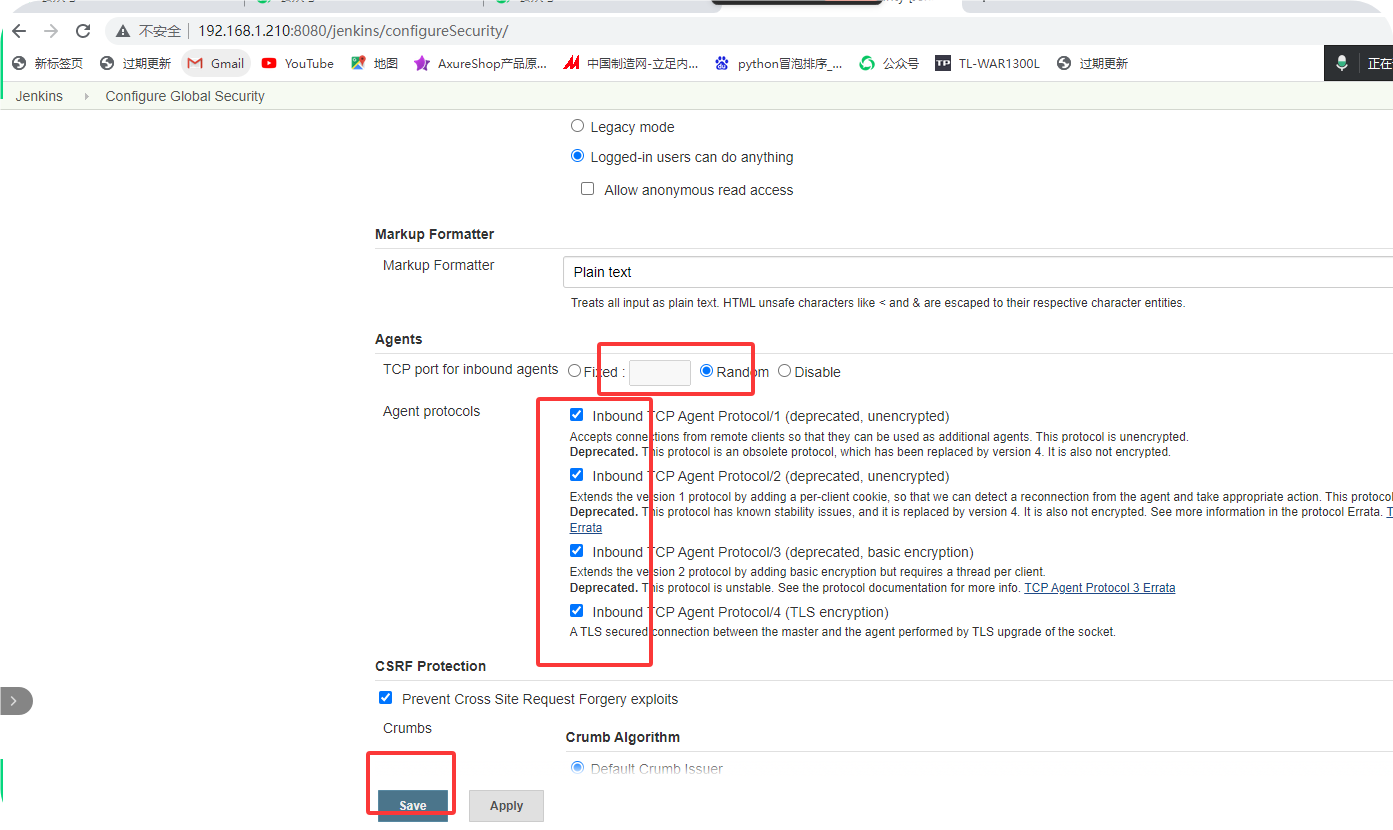The height and width of the screenshot is (830, 1393).
Task: Select Logged-in users can do anything
Action: [577, 156]
